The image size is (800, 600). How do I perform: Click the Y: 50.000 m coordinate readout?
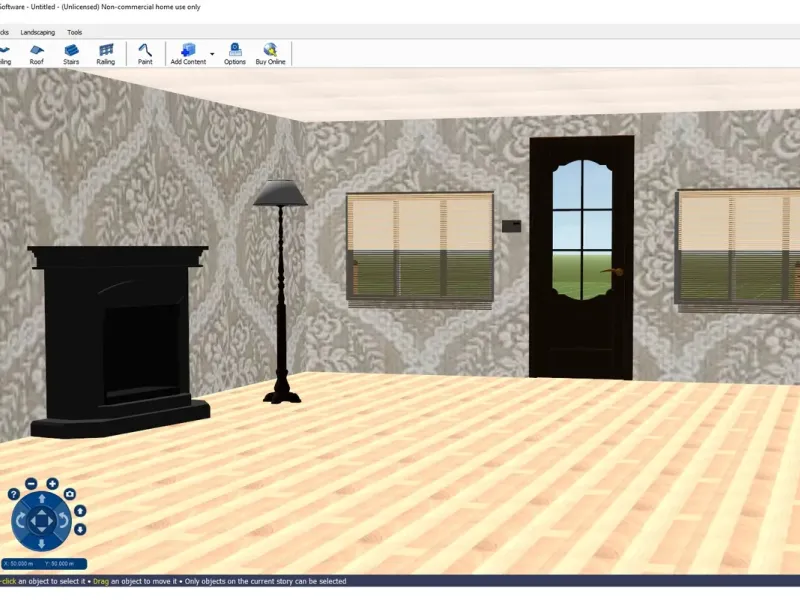pos(60,564)
